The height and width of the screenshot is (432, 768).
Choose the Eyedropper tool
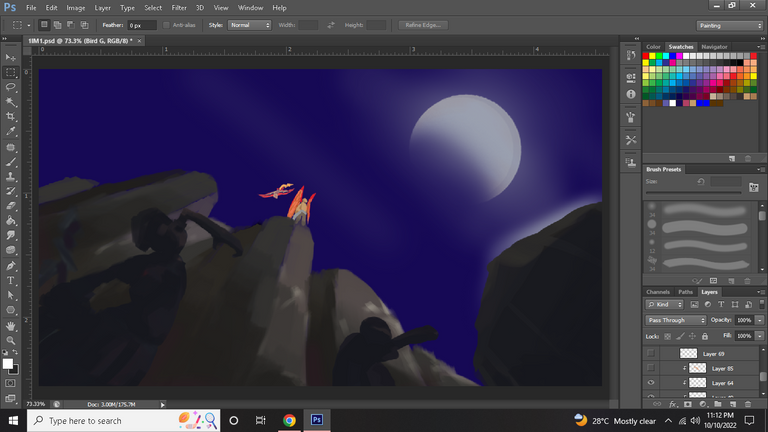point(10,131)
